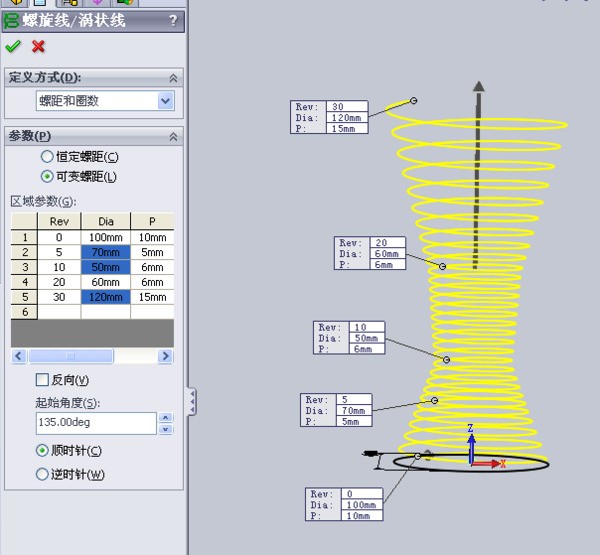Select 恒定螺距 constant pitch option
Viewport: 600px width, 555px height.
tap(47, 157)
